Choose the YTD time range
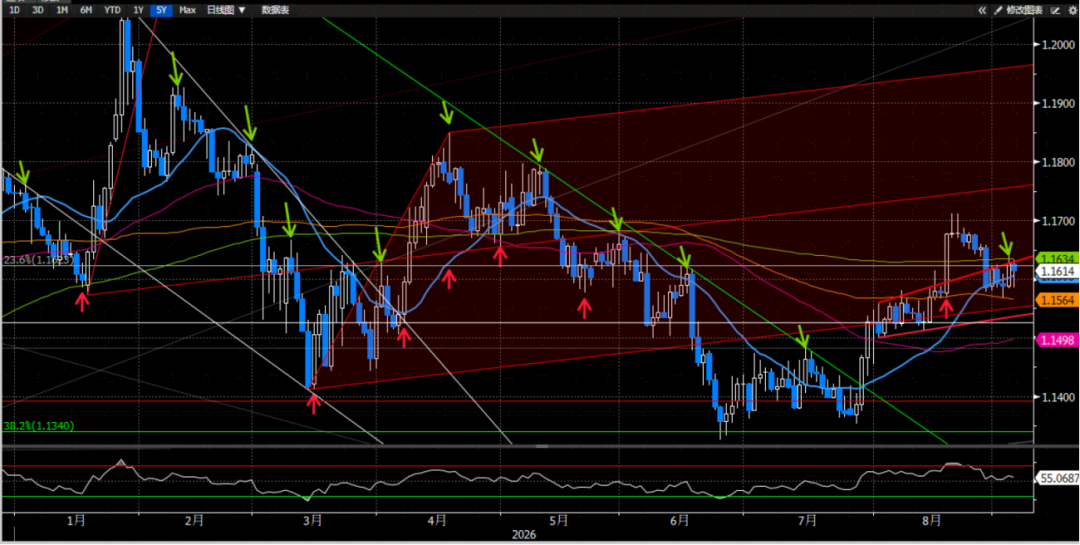 click(112, 10)
